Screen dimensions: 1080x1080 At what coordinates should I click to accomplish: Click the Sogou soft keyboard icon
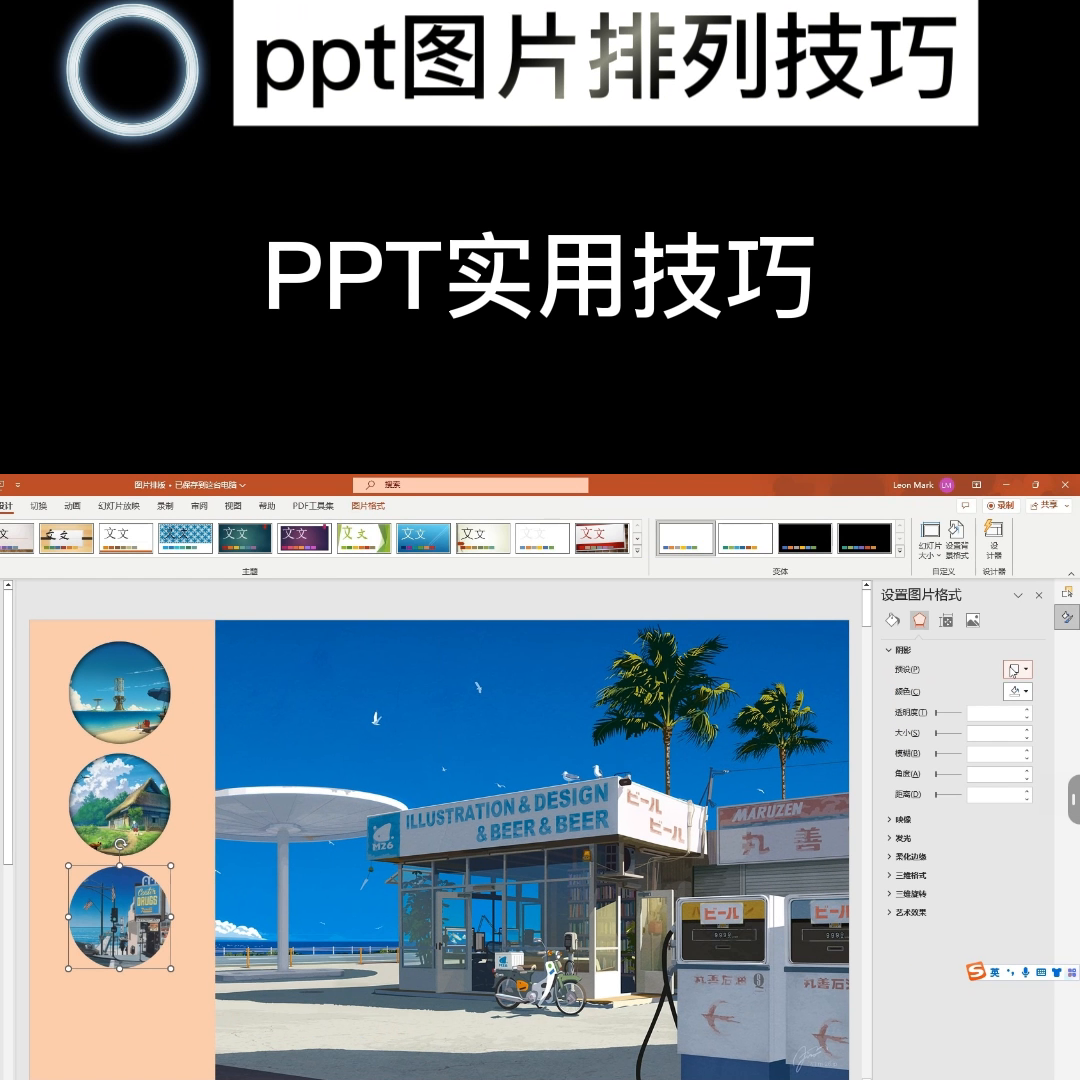[x=1041, y=973]
